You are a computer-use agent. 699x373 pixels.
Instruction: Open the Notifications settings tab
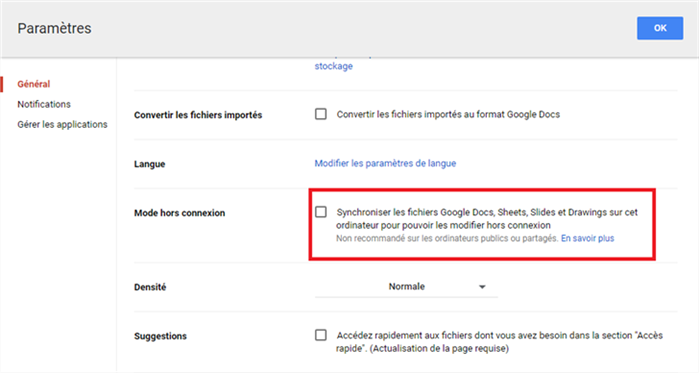click(44, 104)
